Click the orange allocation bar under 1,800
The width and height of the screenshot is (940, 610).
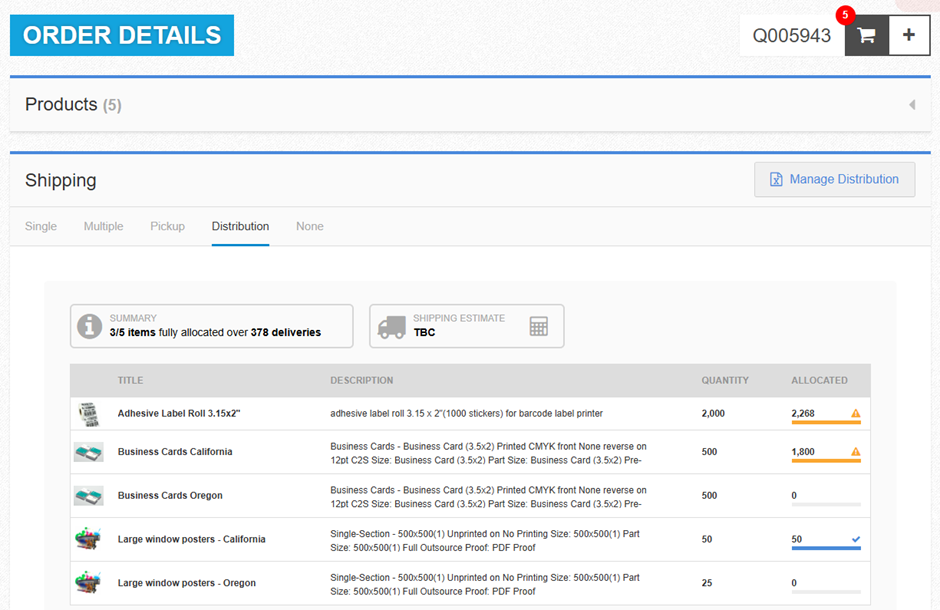click(826, 461)
